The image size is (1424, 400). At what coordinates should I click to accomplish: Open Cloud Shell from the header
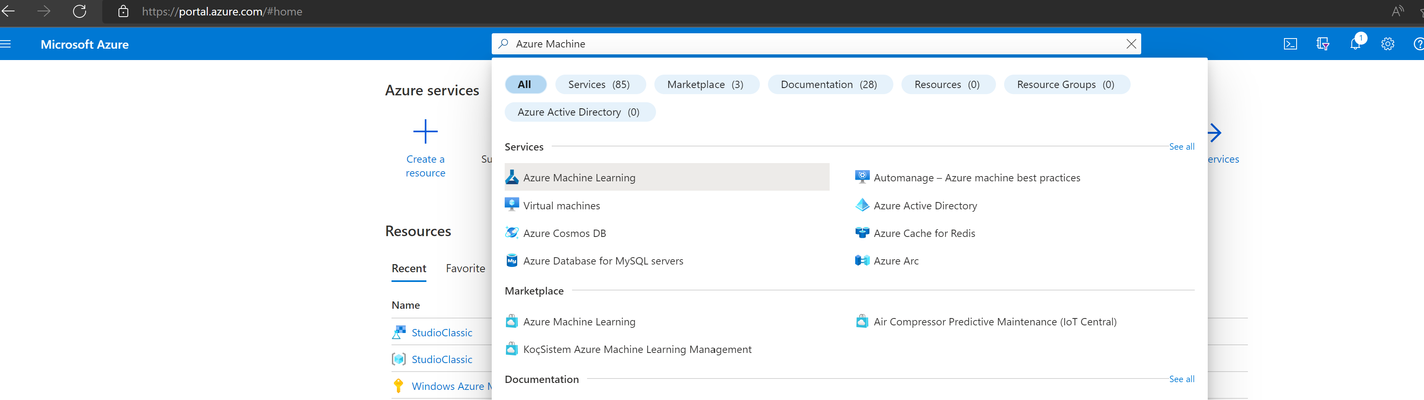1290,44
